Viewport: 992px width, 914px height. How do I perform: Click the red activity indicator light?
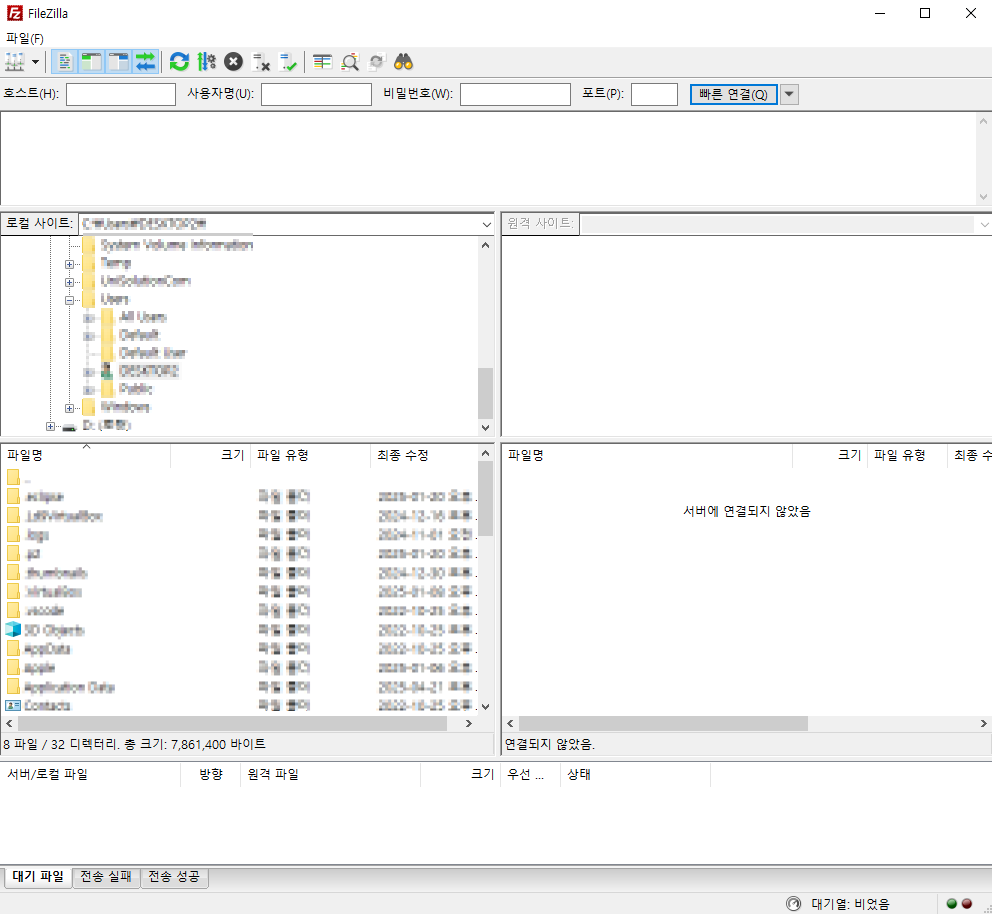[x=967, y=904]
